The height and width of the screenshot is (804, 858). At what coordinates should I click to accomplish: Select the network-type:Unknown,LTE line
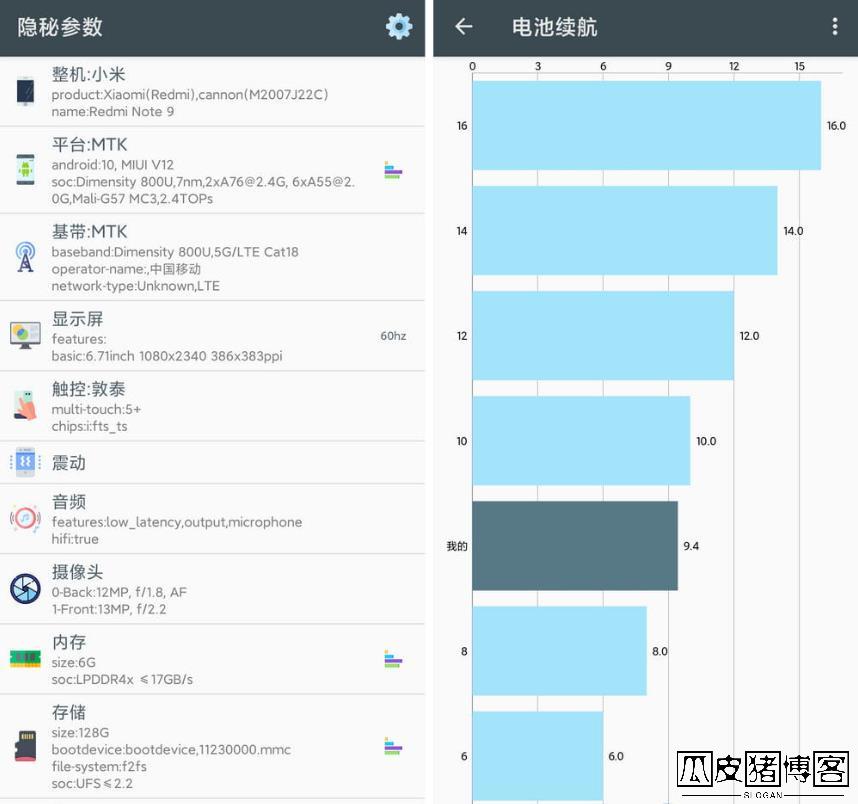point(136,286)
